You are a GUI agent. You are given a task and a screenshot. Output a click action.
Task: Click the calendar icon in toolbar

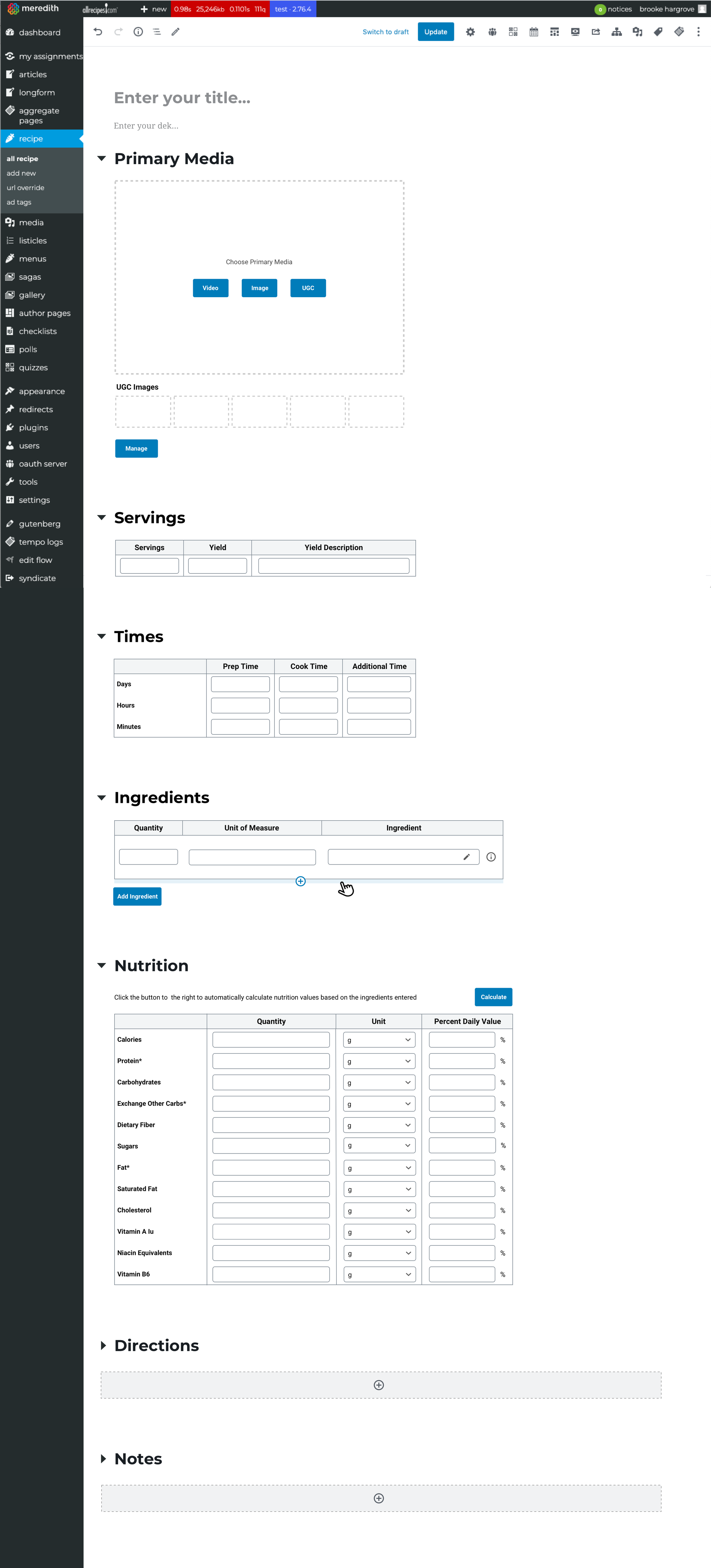(x=533, y=32)
